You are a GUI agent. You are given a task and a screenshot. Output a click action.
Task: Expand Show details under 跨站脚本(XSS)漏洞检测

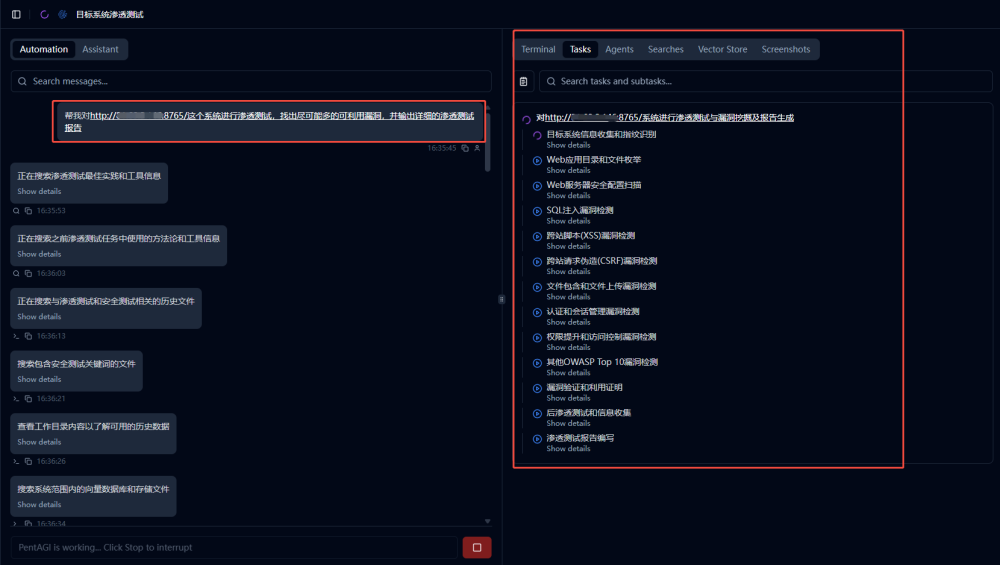click(x=568, y=247)
